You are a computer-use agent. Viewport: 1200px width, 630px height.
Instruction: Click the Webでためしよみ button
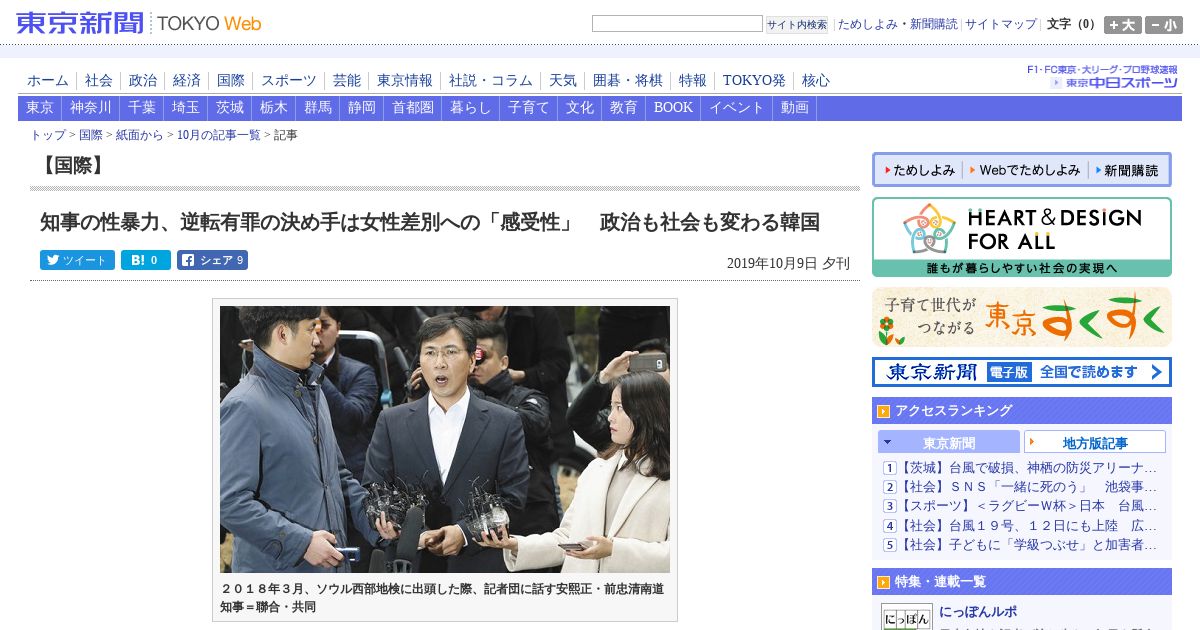coord(1024,170)
